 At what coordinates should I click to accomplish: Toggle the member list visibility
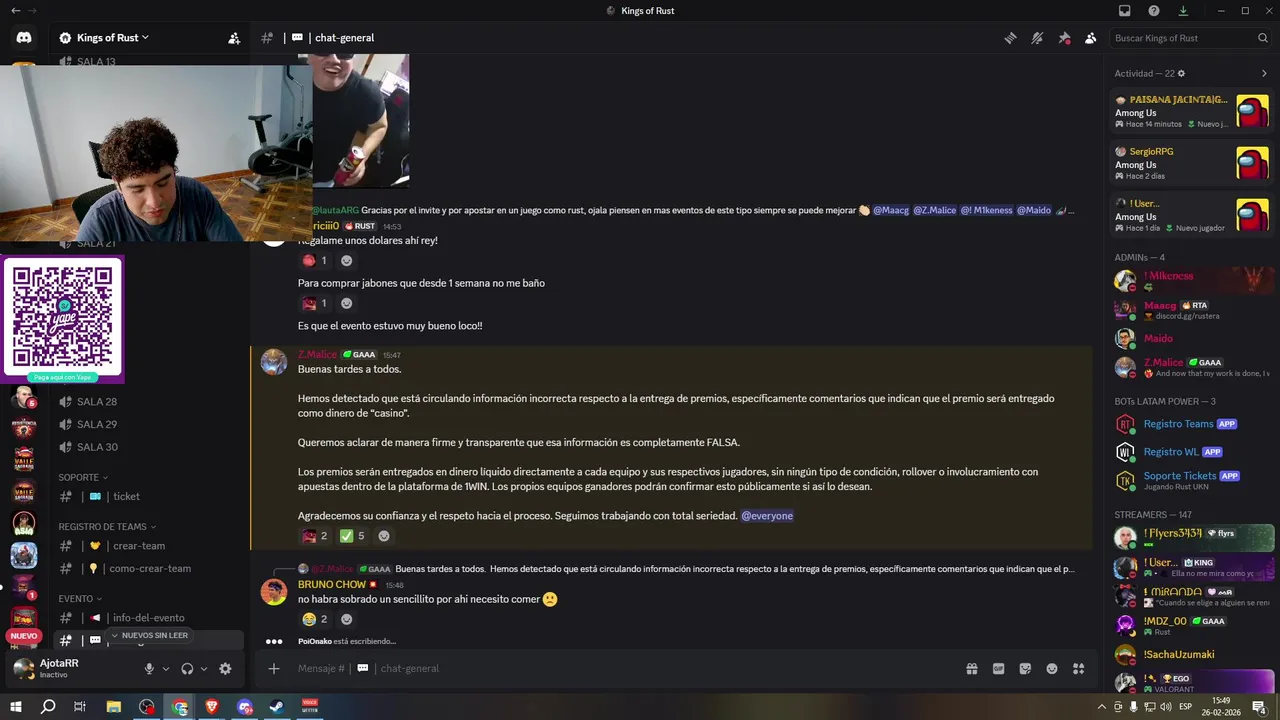1090,38
